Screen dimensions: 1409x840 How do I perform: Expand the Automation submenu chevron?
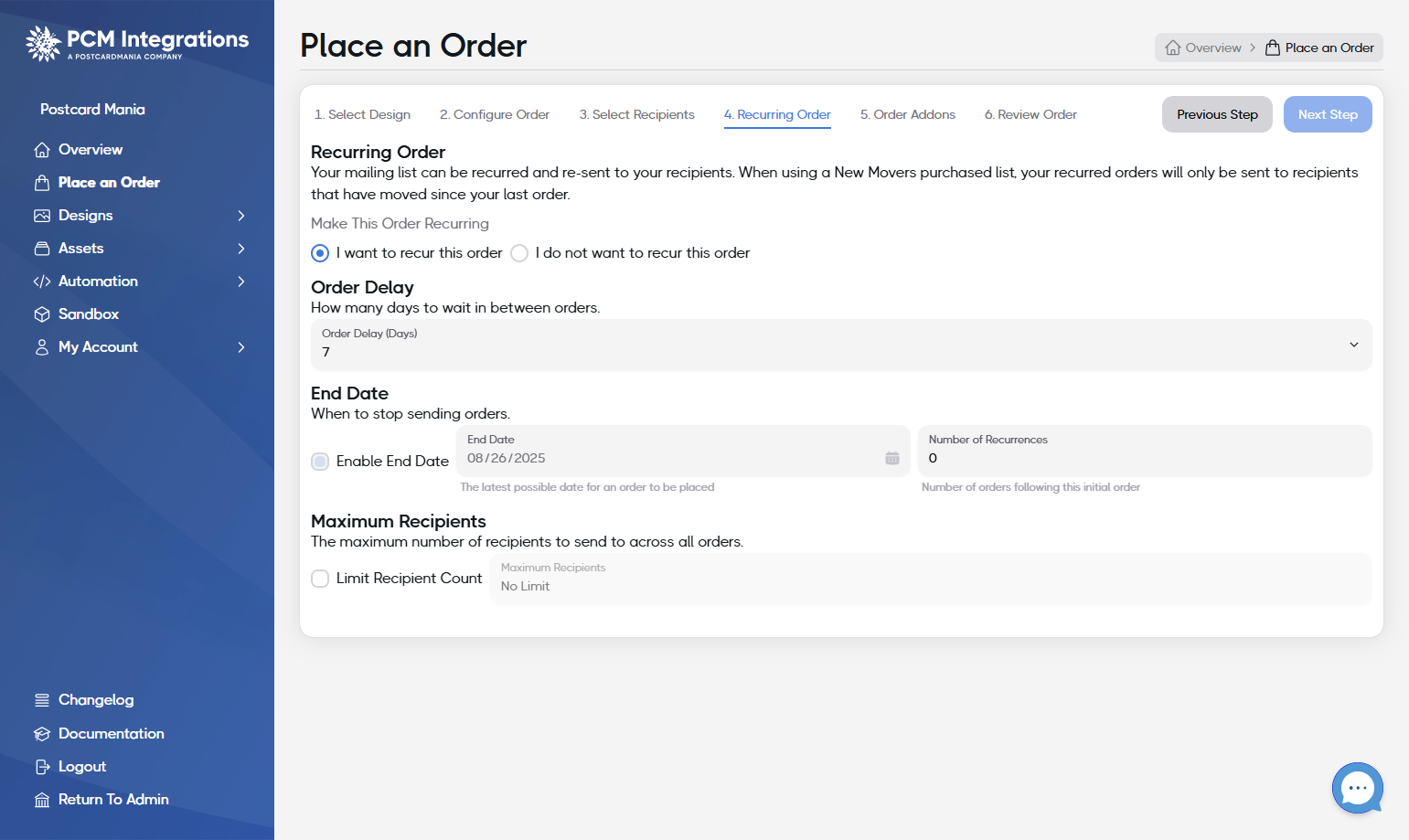coord(241,282)
